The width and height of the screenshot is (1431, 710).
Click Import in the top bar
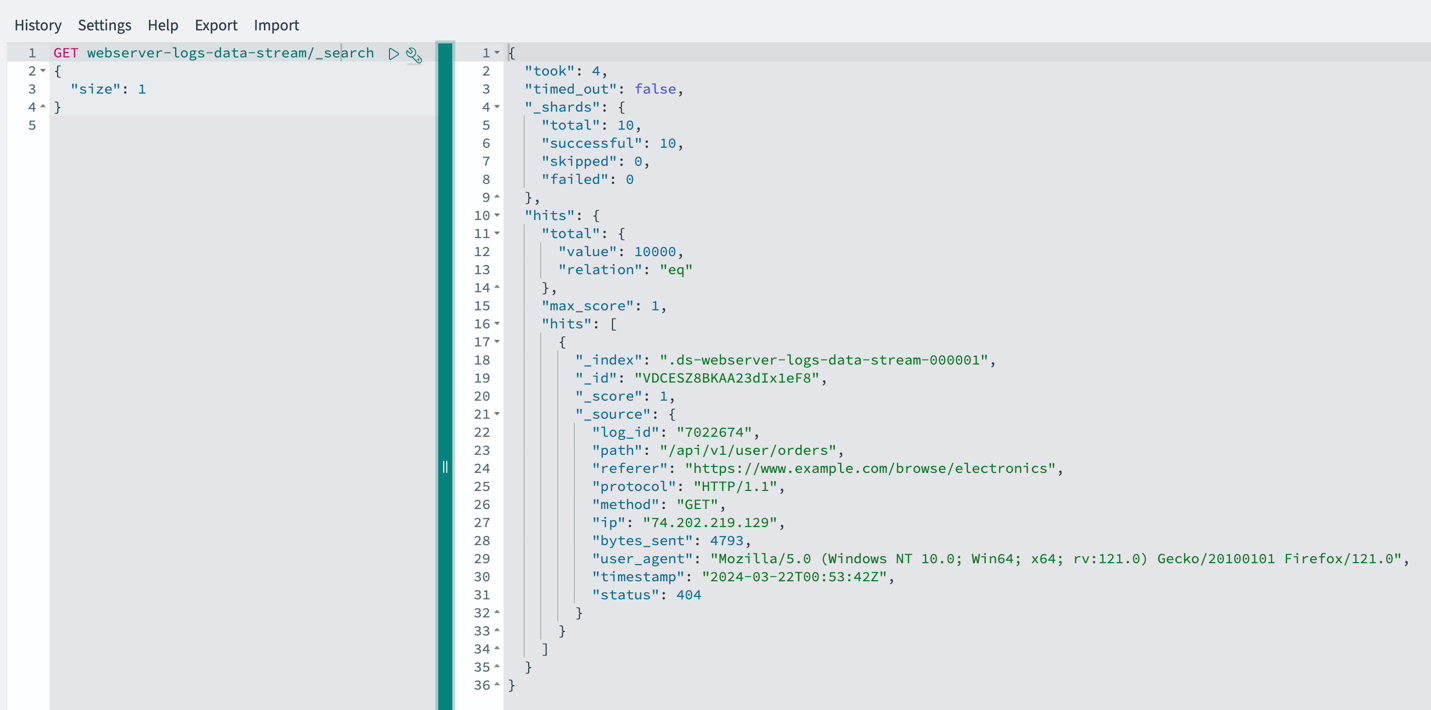coord(276,25)
